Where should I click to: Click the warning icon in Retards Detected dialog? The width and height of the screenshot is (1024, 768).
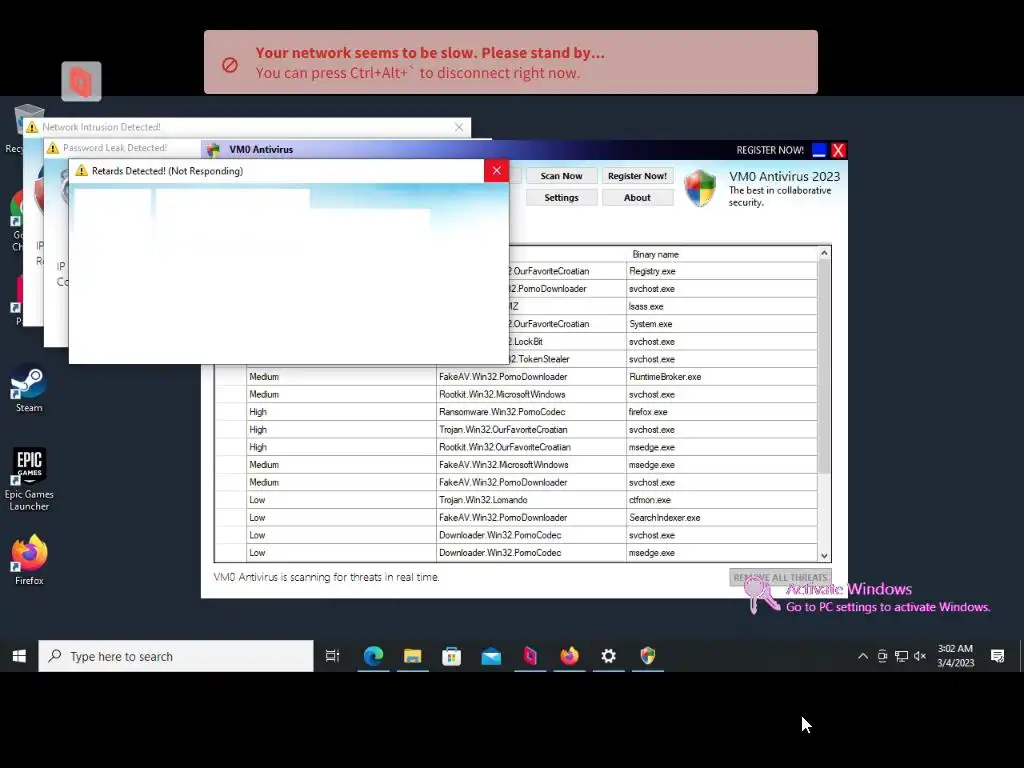pyautogui.click(x=82, y=170)
